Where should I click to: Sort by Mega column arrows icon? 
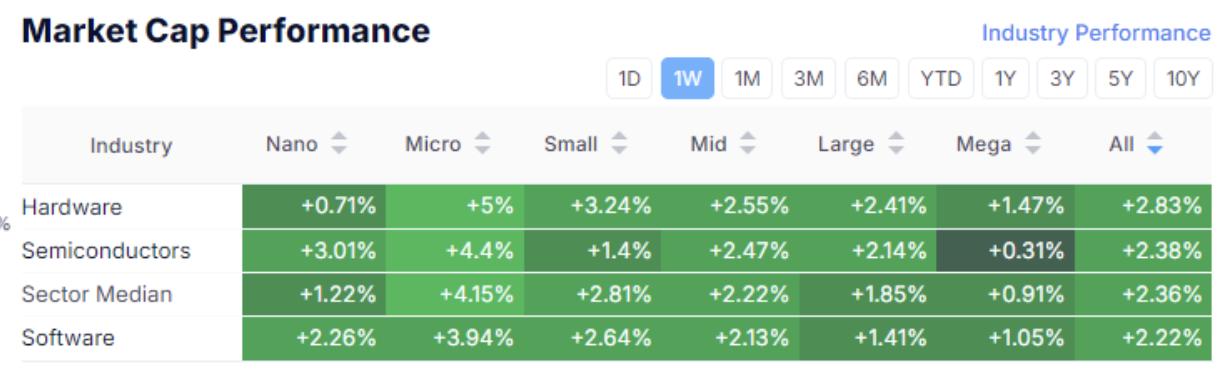pyautogui.click(x=1033, y=144)
